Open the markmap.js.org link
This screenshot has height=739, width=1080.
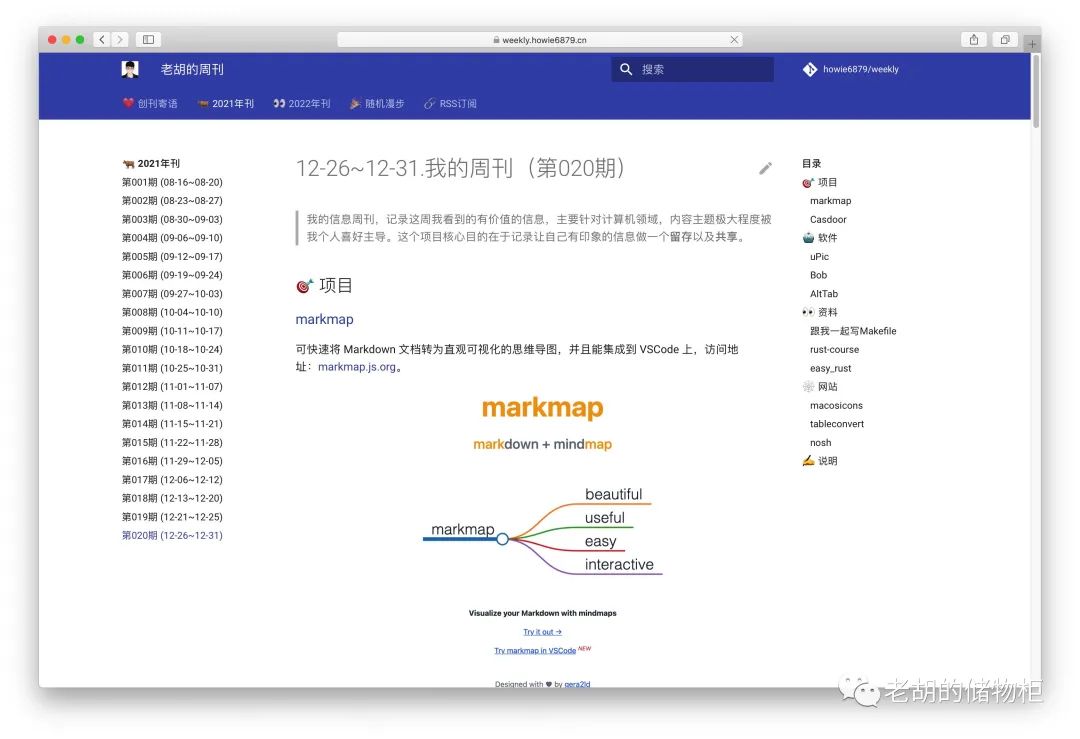357,367
